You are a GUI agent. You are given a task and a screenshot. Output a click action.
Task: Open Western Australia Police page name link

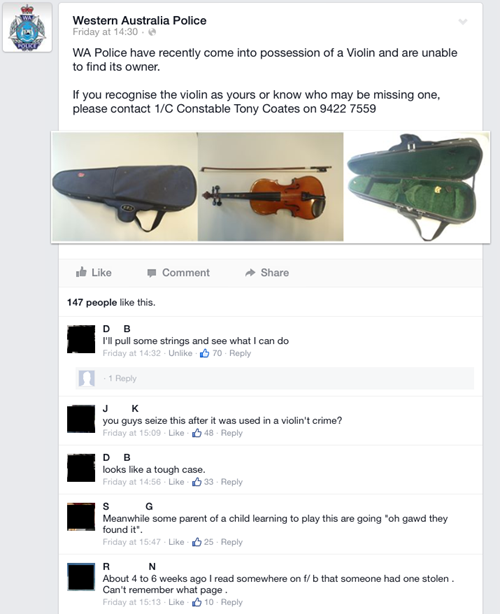click(139, 20)
